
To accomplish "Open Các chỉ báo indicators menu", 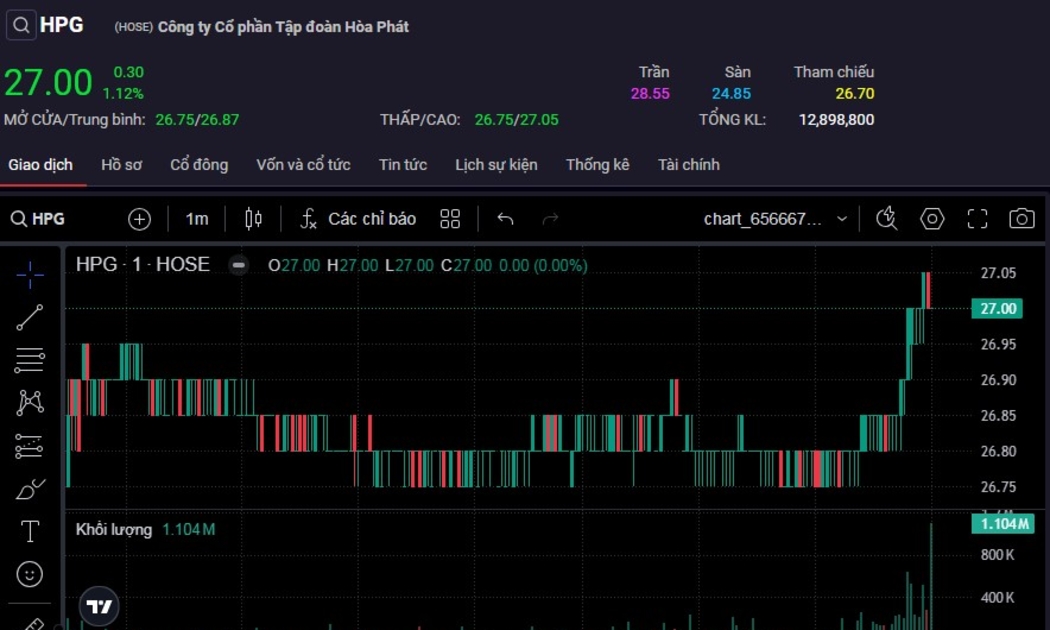I will [359, 219].
